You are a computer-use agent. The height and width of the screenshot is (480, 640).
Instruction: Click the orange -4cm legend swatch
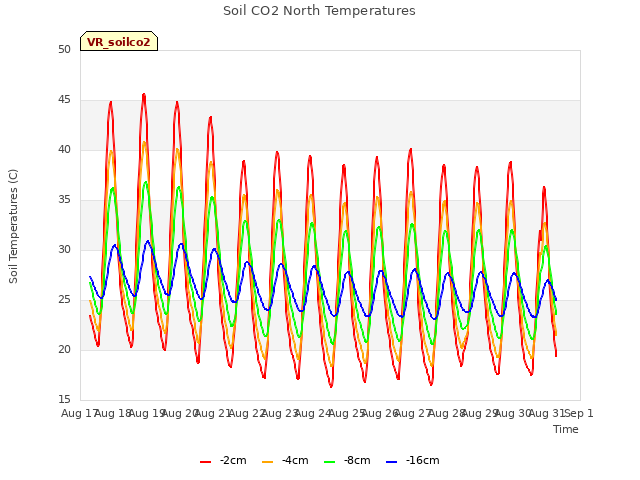tap(267, 462)
